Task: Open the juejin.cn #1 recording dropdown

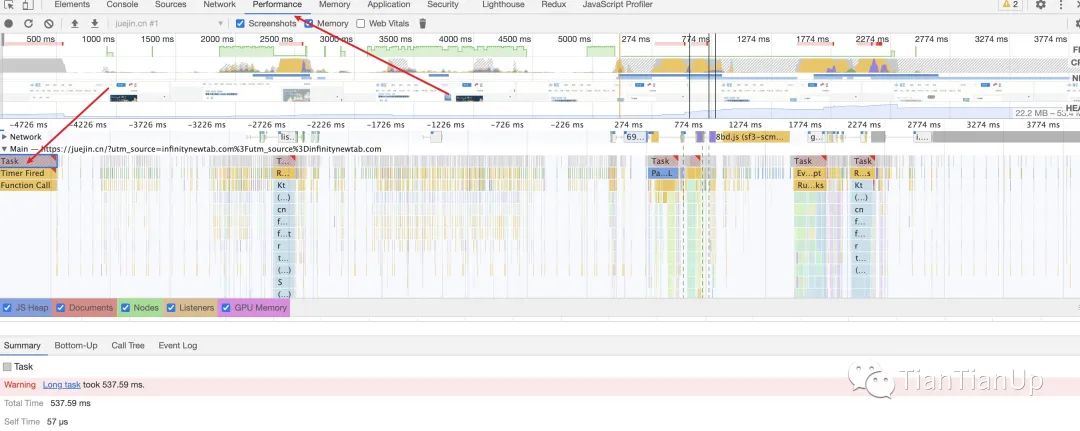Action: [169, 23]
